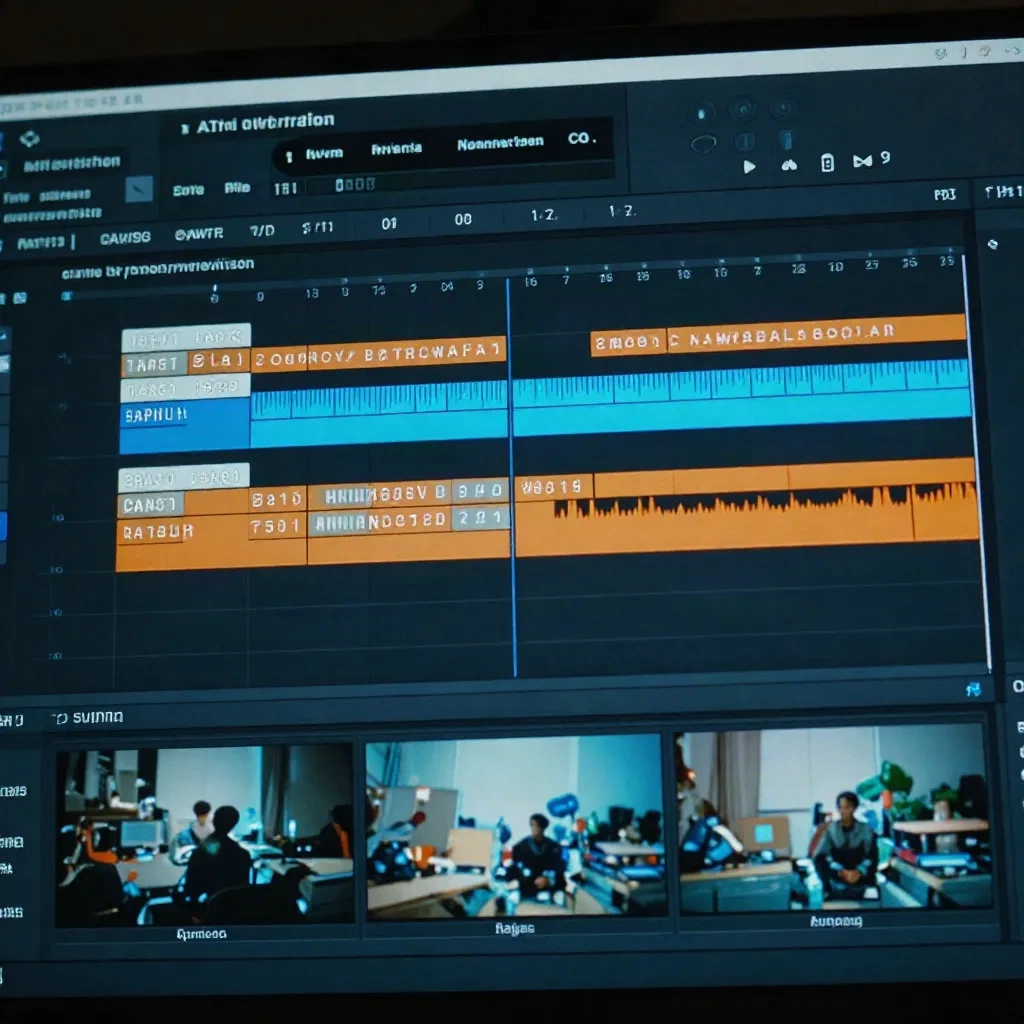Click the "8810" clip label
Viewport: 1024px width, 1024px height.
click(x=276, y=500)
